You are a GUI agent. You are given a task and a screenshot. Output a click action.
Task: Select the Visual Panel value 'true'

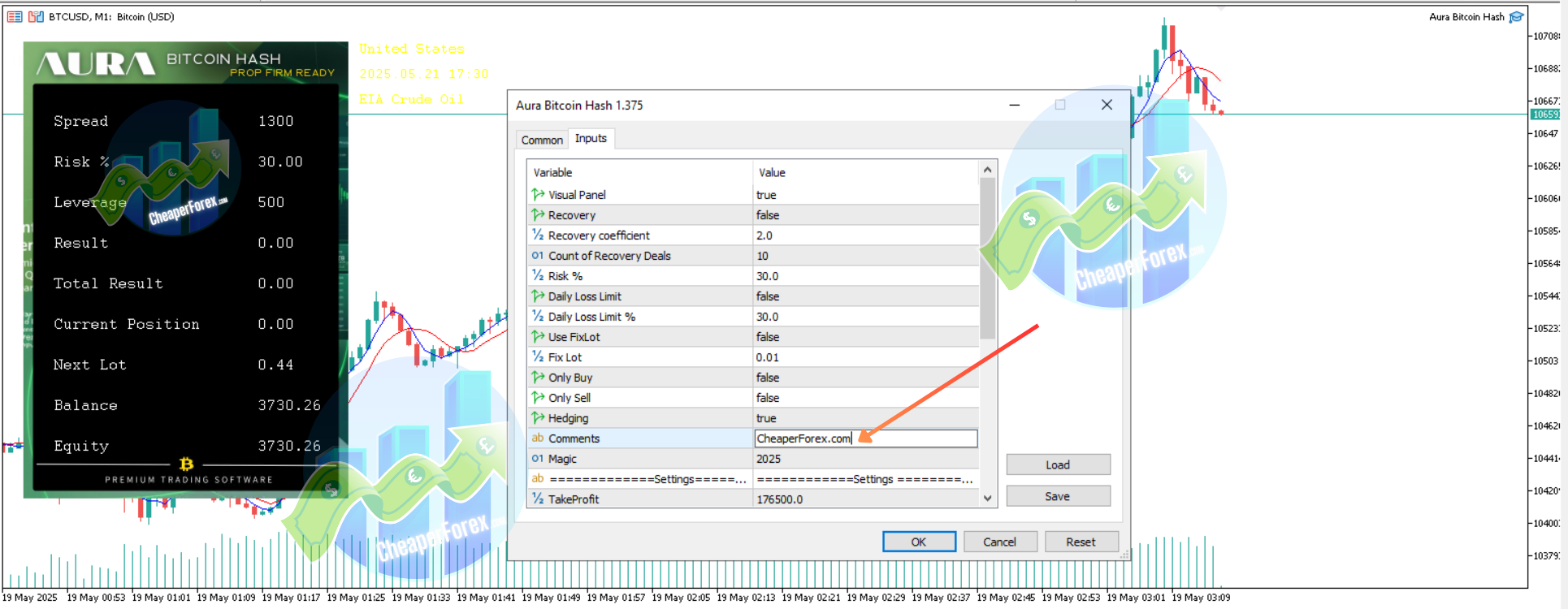point(766,195)
